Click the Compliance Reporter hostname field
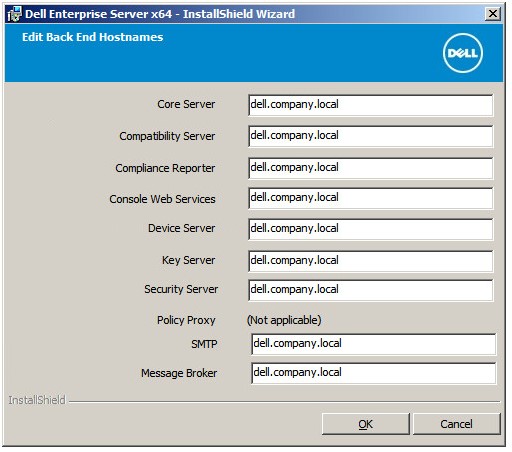The width and height of the screenshot is (512, 452). [x=370, y=168]
